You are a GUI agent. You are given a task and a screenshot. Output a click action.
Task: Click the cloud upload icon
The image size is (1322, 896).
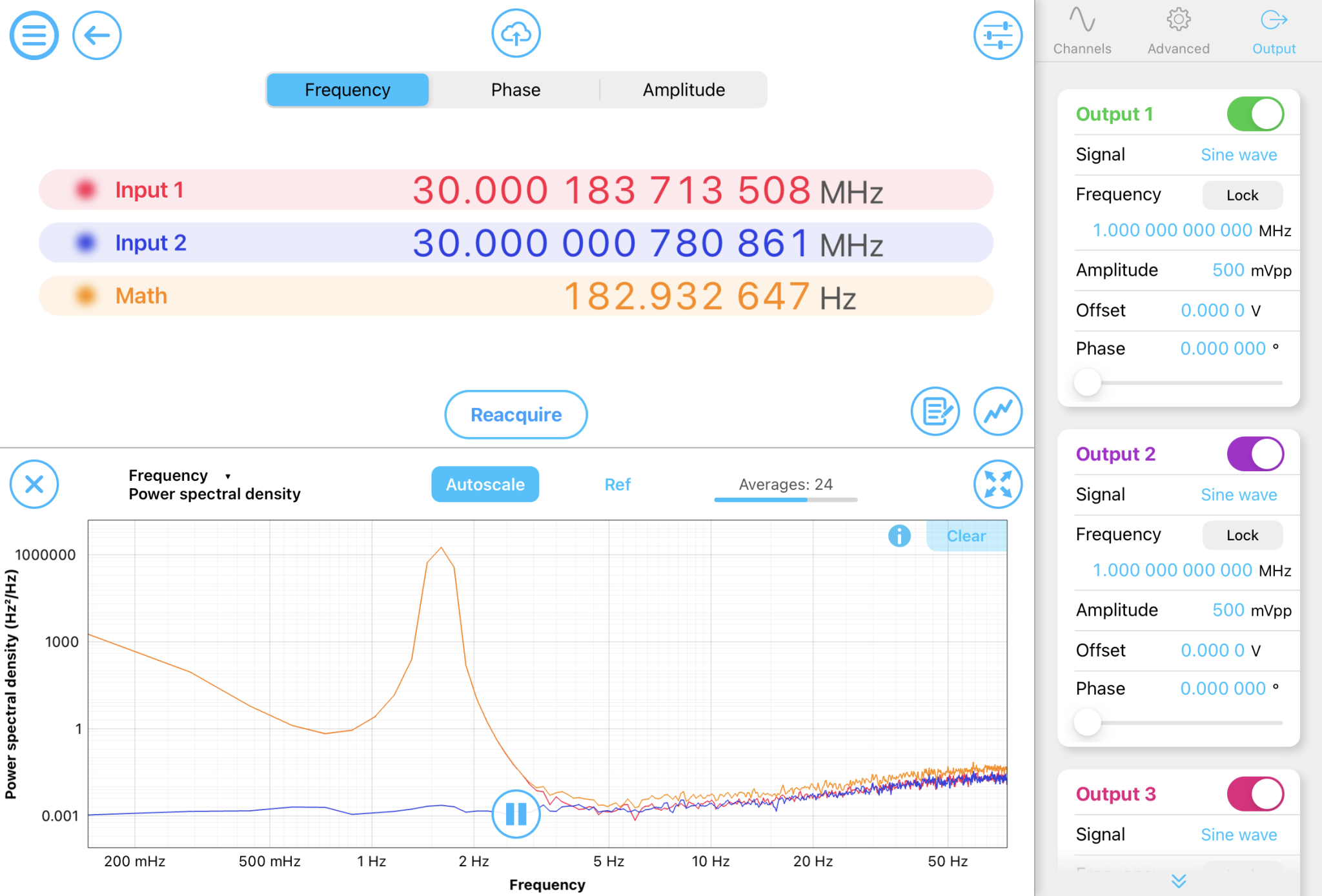click(516, 34)
